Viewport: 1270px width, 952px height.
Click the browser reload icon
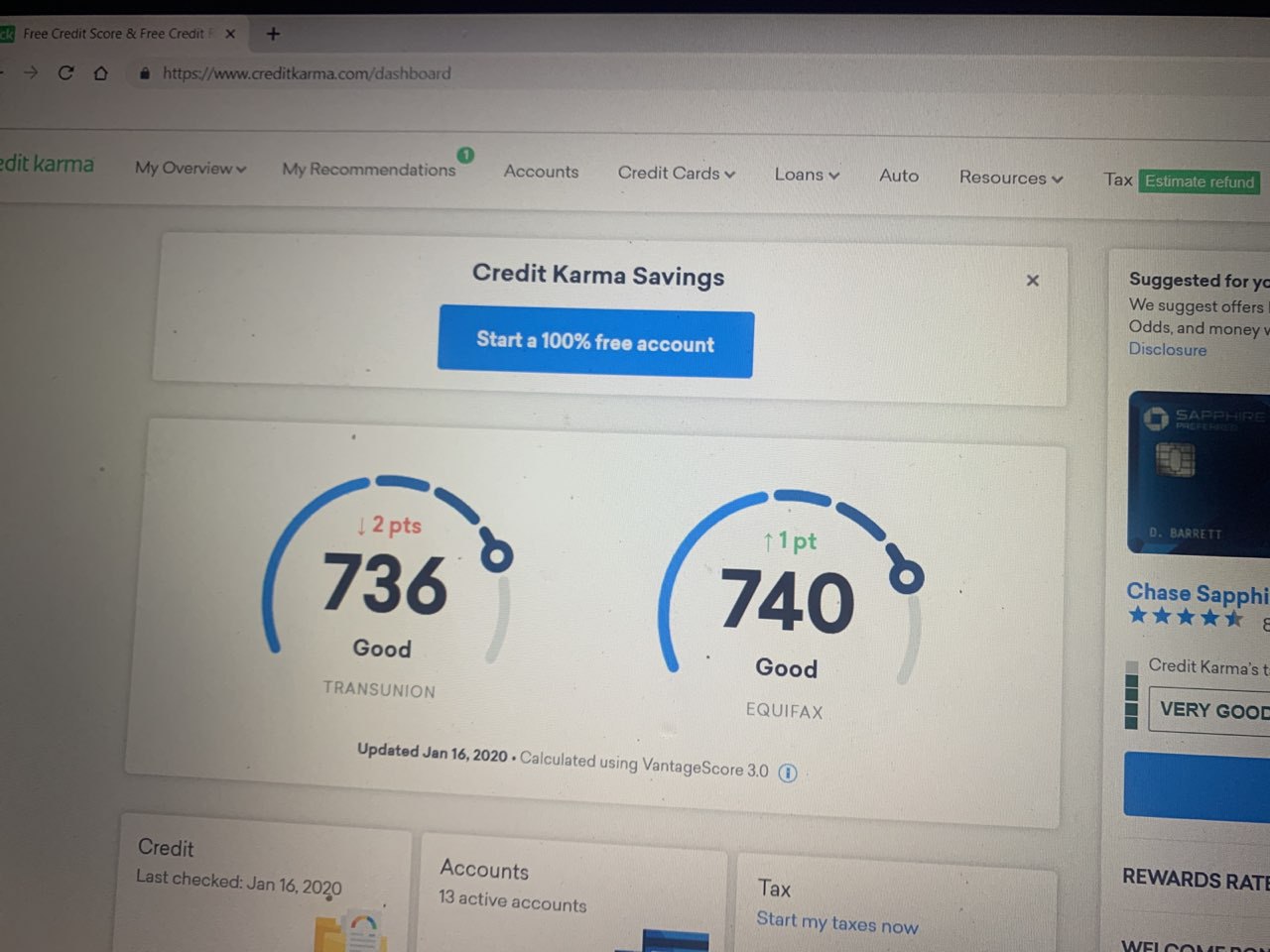tap(65, 72)
